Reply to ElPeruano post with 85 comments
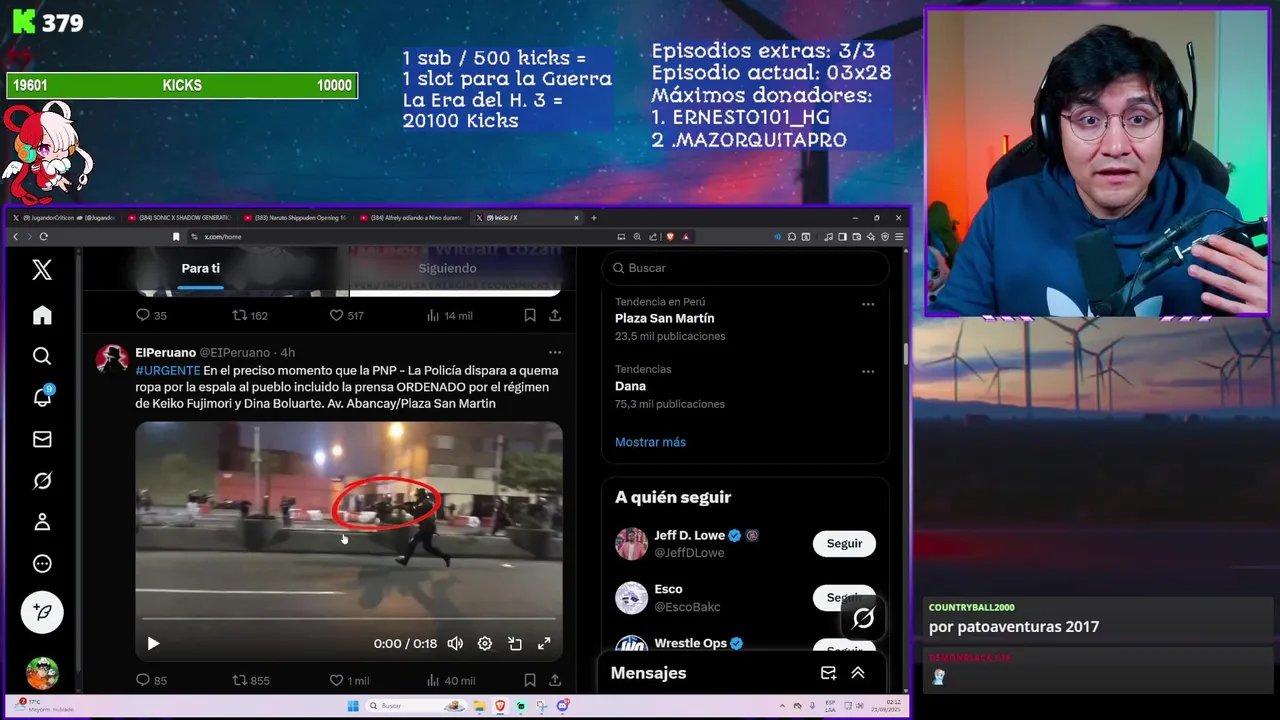This screenshot has height=720, width=1280. (151, 680)
